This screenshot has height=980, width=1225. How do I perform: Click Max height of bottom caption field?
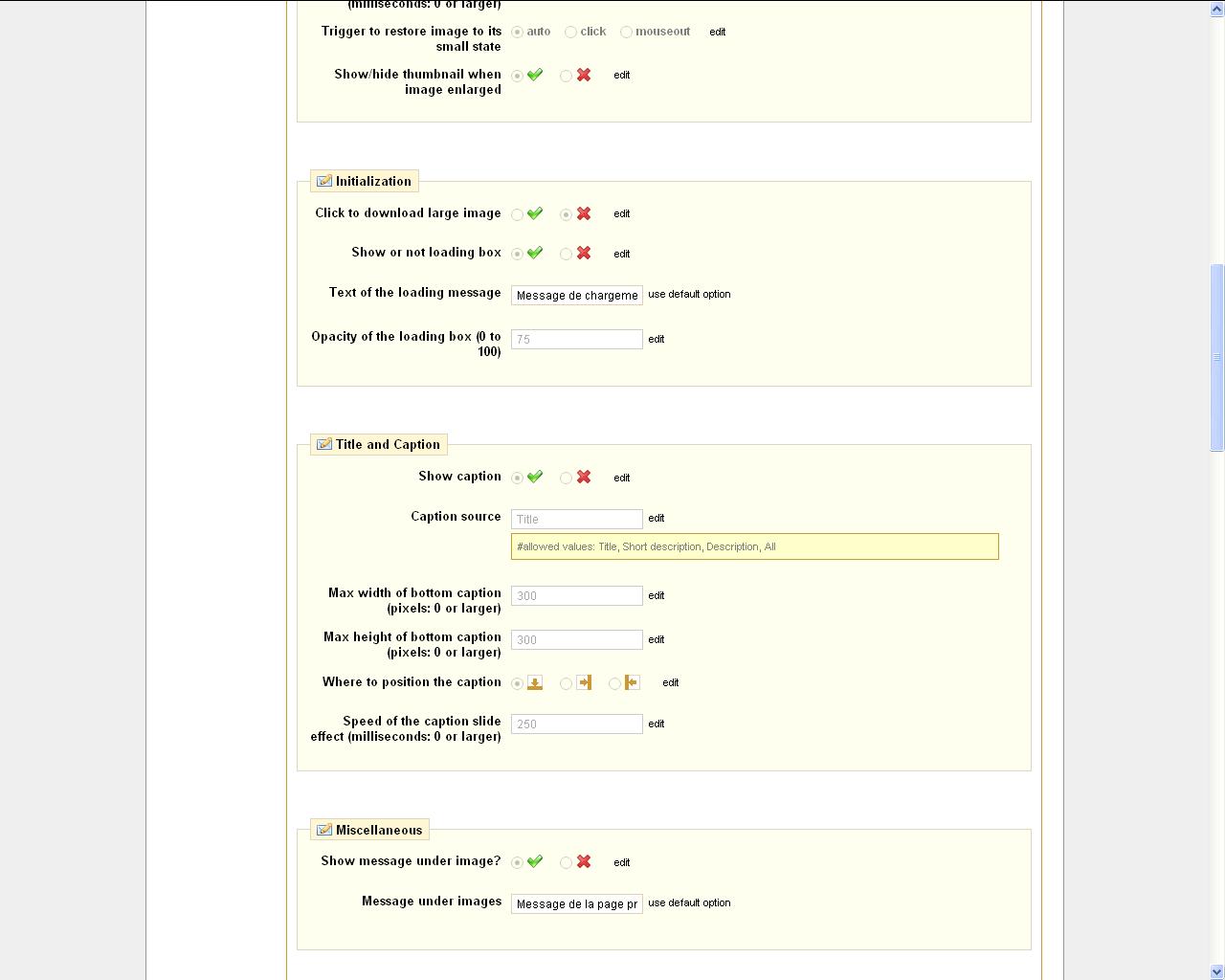(577, 639)
